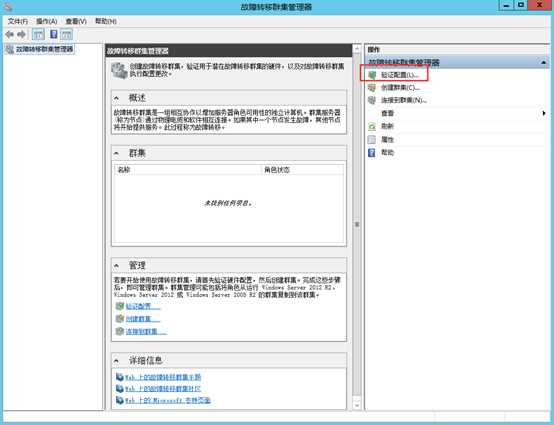Click the 验证配置 icon in actions pane

point(372,75)
